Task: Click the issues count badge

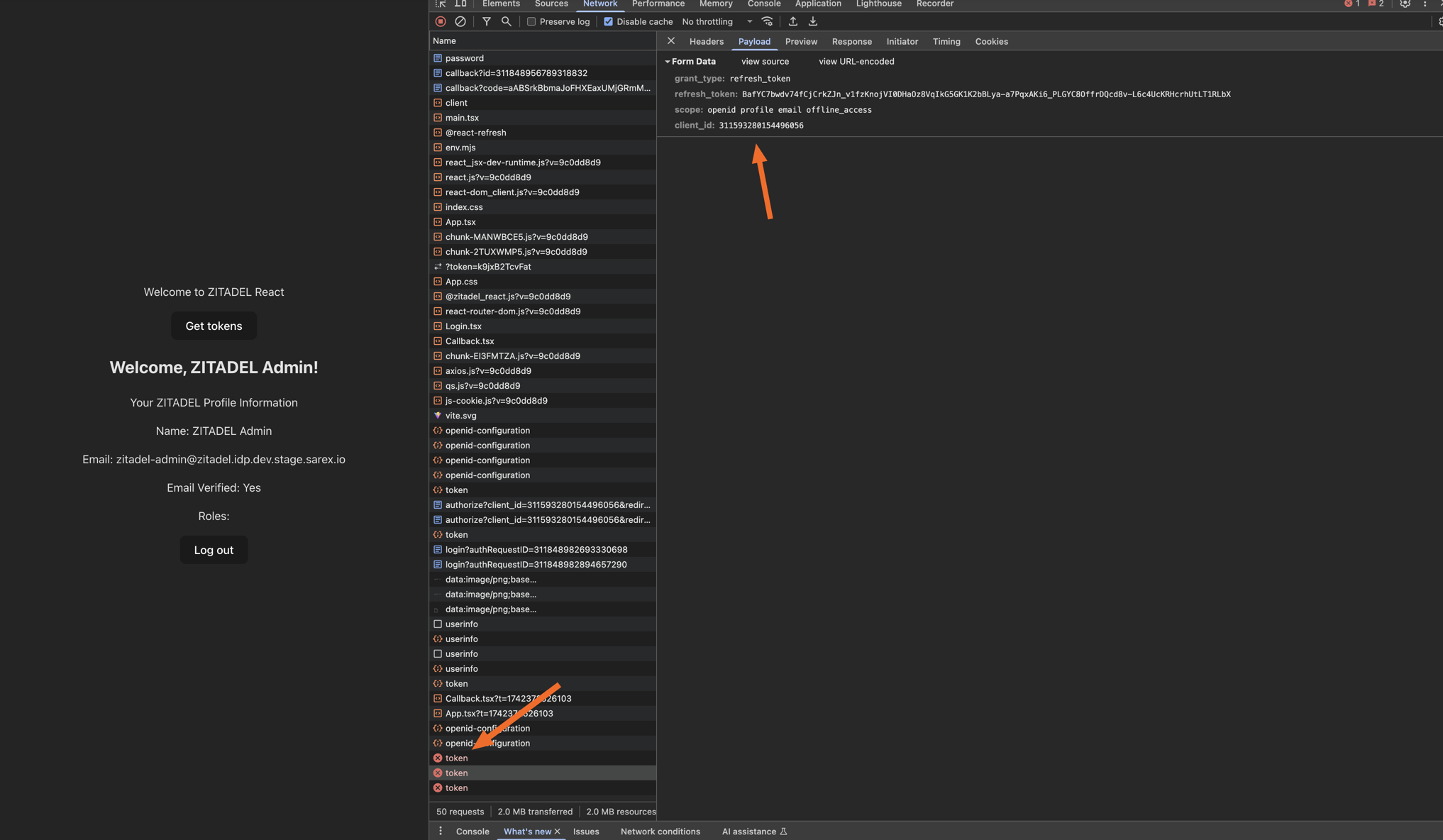Action: [x=1376, y=4]
